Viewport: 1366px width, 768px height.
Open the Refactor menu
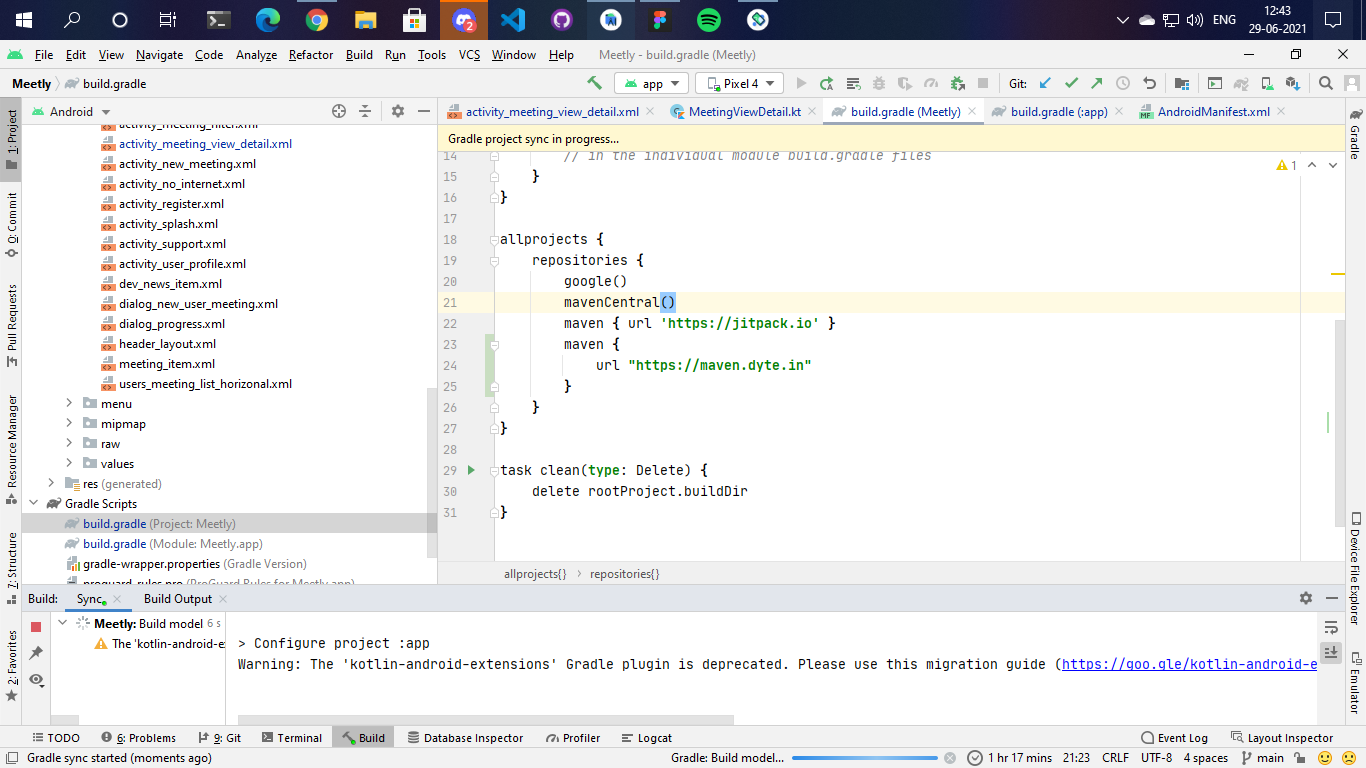coord(311,55)
